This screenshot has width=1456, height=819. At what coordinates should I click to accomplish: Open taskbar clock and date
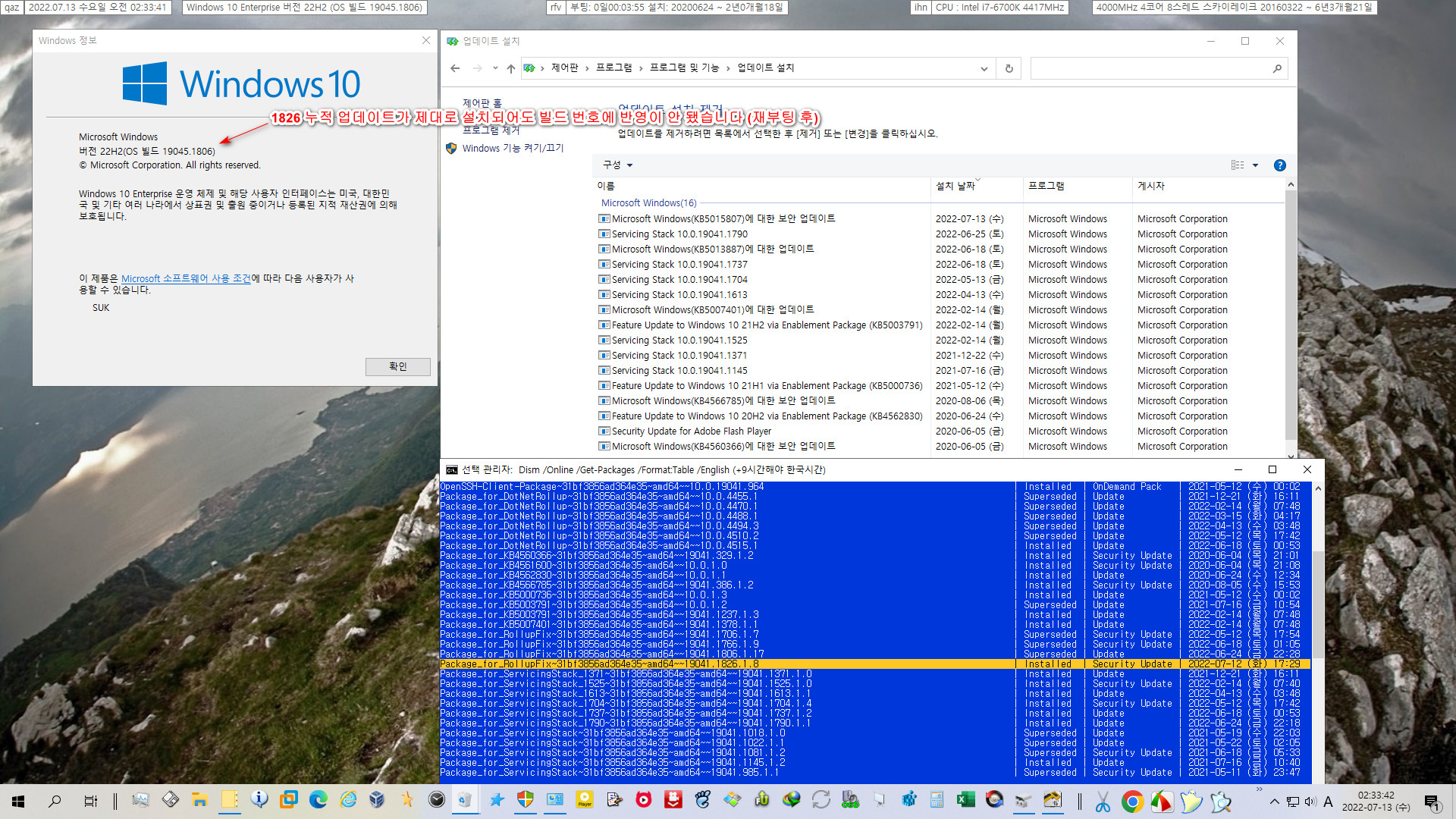click(1376, 802)
